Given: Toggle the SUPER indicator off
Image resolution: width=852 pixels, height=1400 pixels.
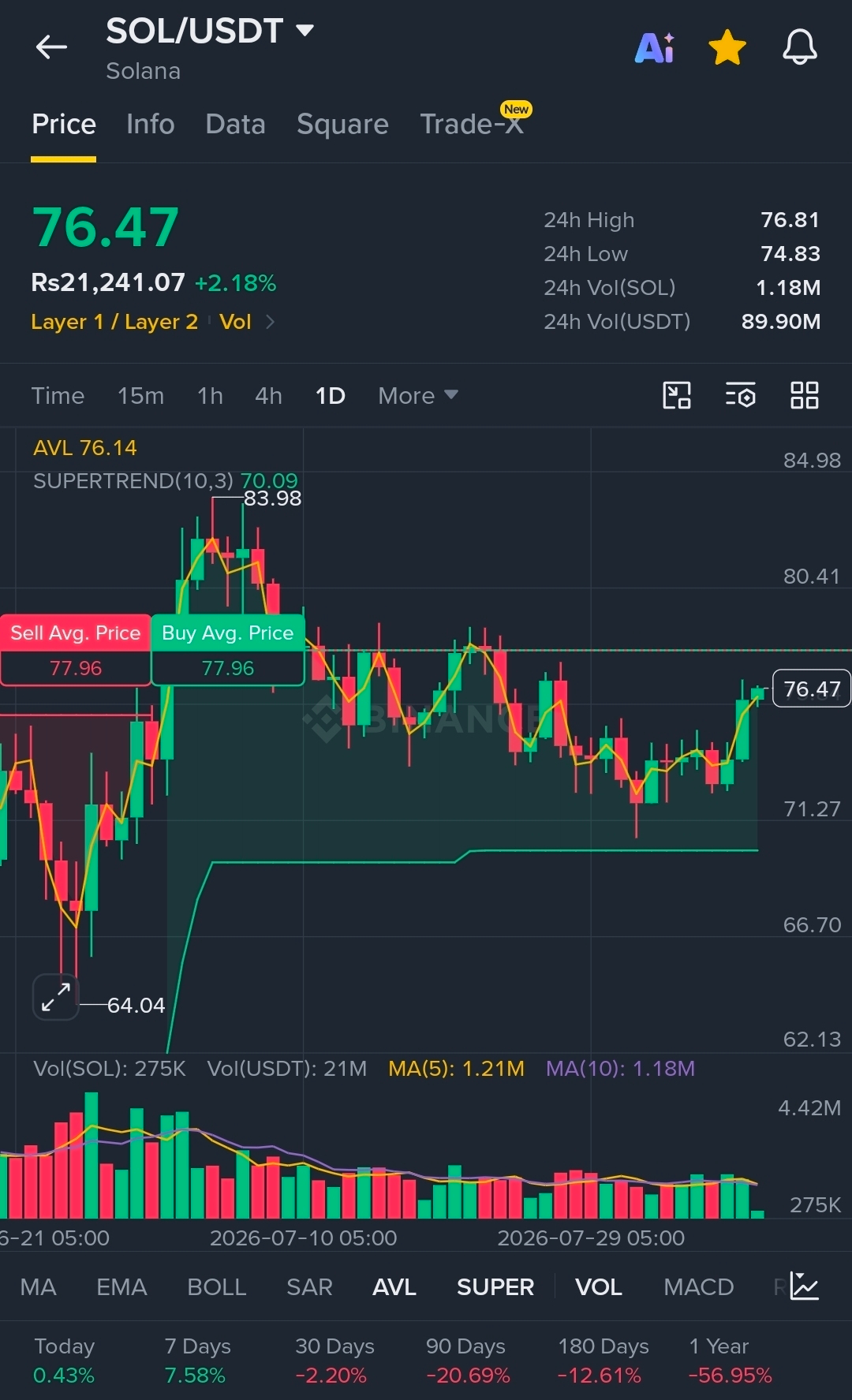Looking at the screenshot, I should point(495,1287).
